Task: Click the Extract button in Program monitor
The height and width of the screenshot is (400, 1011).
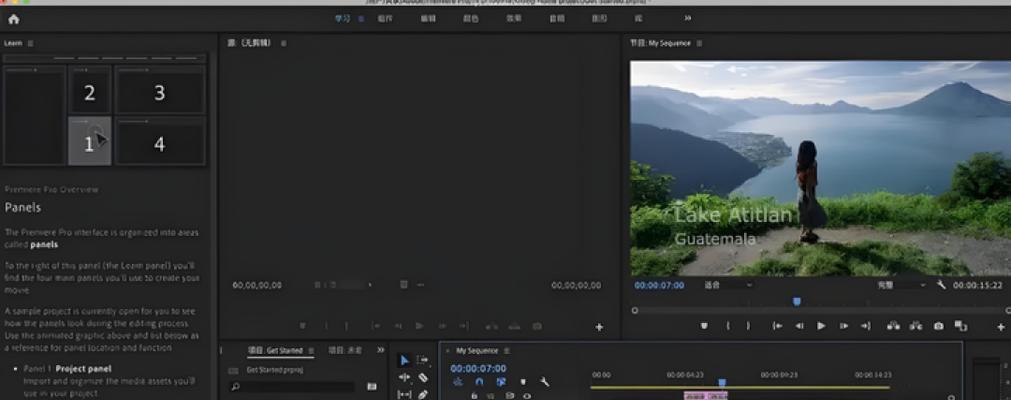Action: [916, 326]
